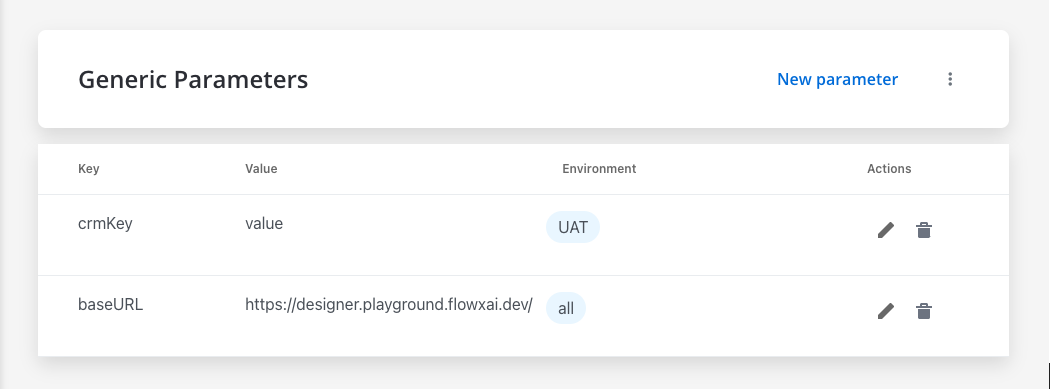
Task: Open the designer.playground.flowxai.dev URL value
Action: pos(388,305)
